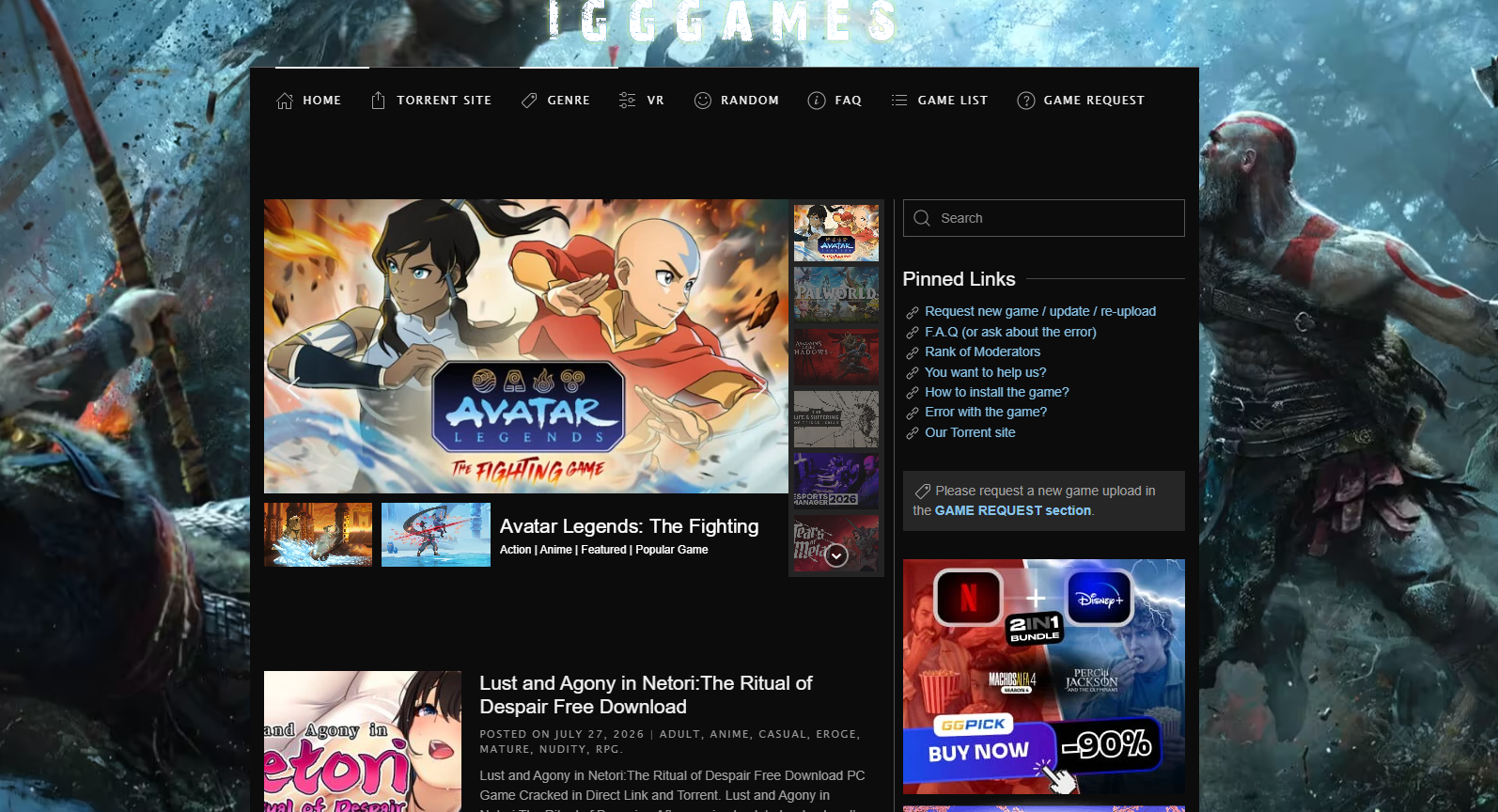This screenshot has width=1498, height=812.
Task: Open the F.A.Q (or ask about the error) link
Action: 1010,332
